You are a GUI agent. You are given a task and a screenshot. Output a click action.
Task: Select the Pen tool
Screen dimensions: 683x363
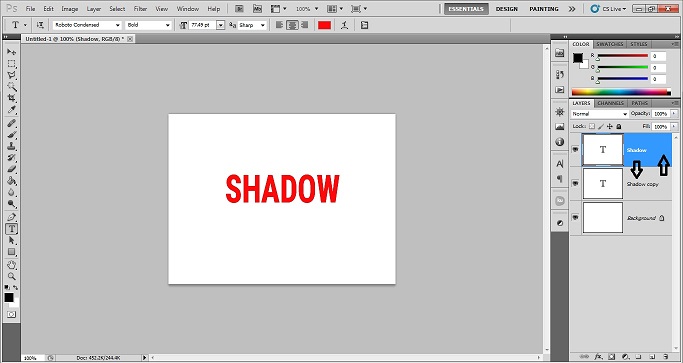coord(11,217)
